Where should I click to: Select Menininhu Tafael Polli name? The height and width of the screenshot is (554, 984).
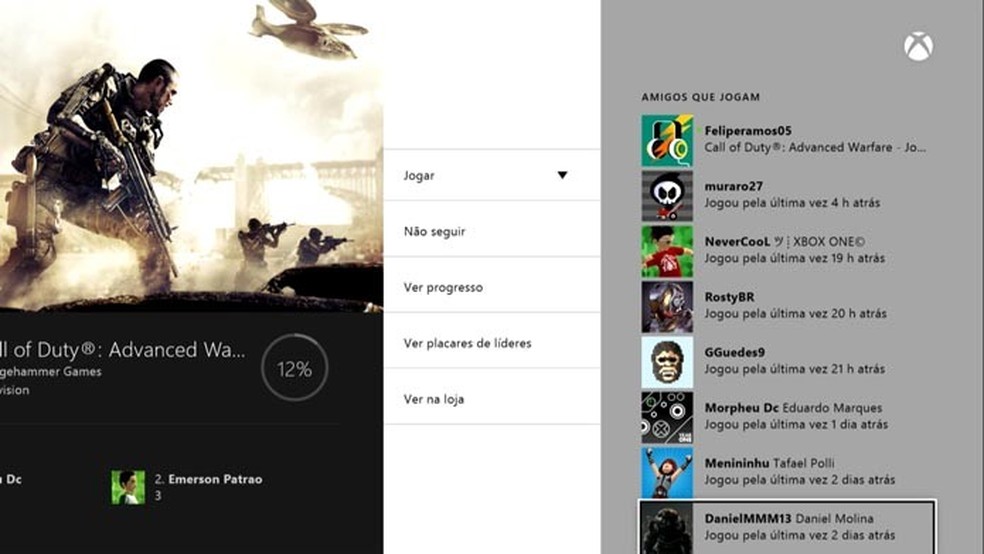click(769, 463)
